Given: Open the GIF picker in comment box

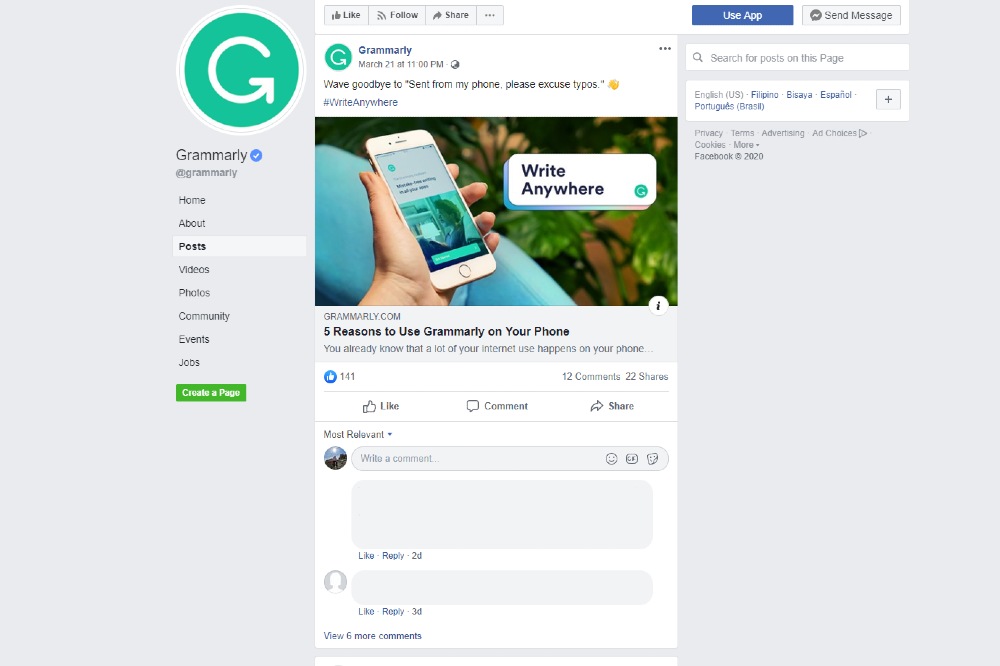Looking at the screenshot, I should click(631, 459).
